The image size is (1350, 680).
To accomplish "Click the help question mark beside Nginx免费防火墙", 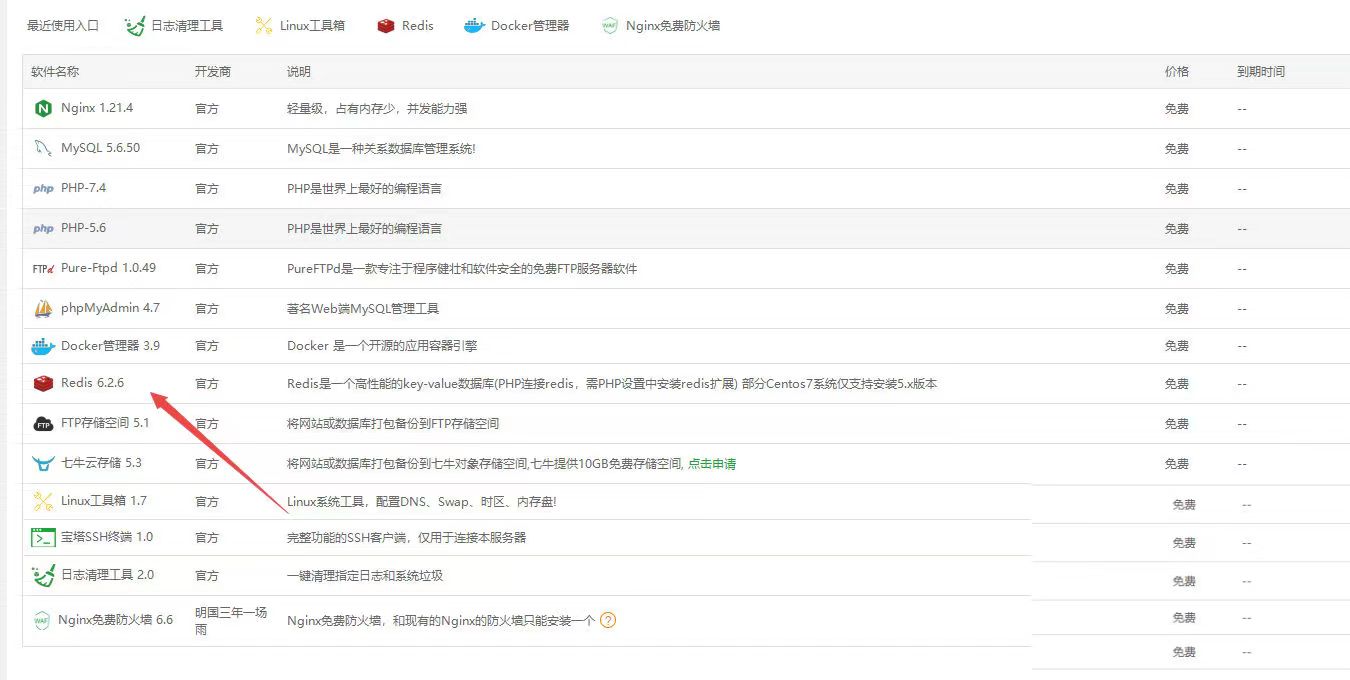I will click(608, 620).
